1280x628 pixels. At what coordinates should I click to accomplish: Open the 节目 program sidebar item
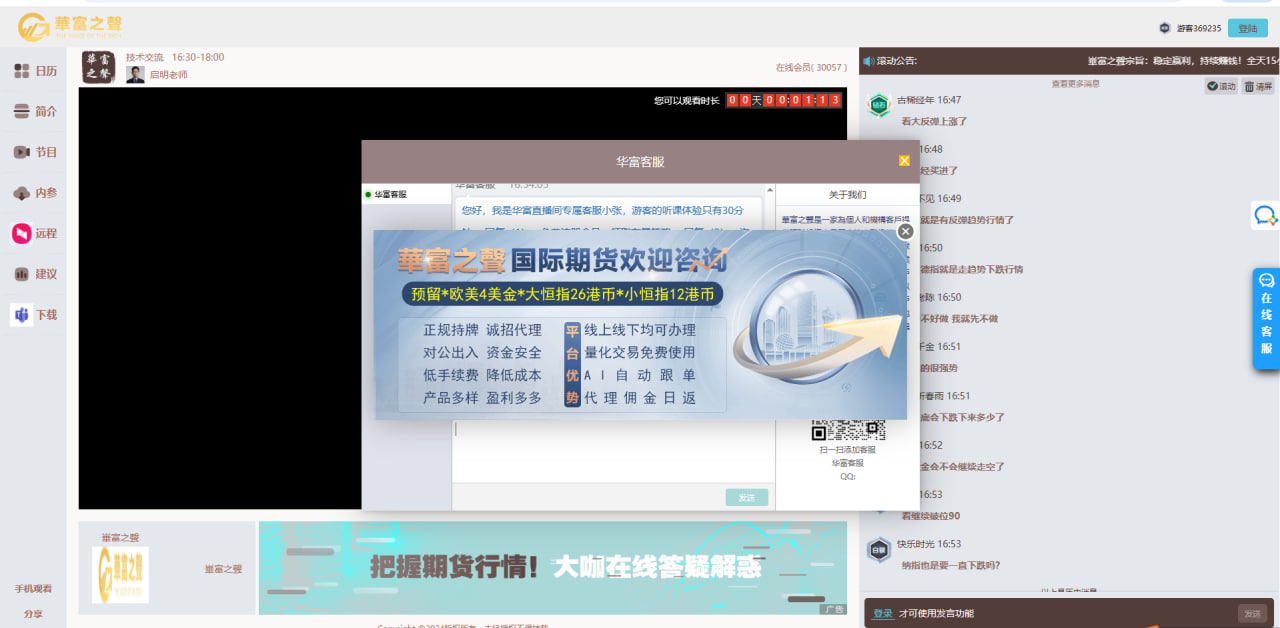(35, 152)
